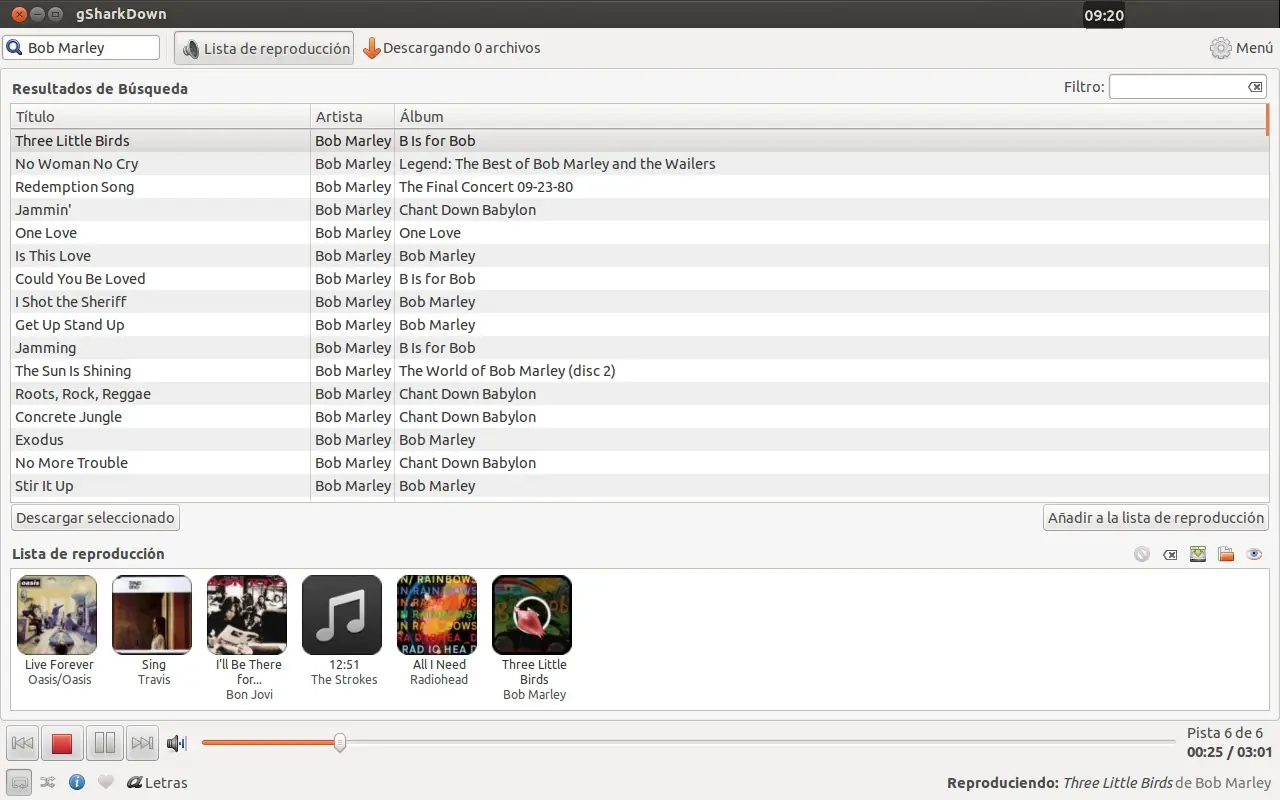Select the Get Up Stand Up row
Image resolution: width=1280 pixels, height=800 pixels.
pyautogui.click(x=639, y=325)
